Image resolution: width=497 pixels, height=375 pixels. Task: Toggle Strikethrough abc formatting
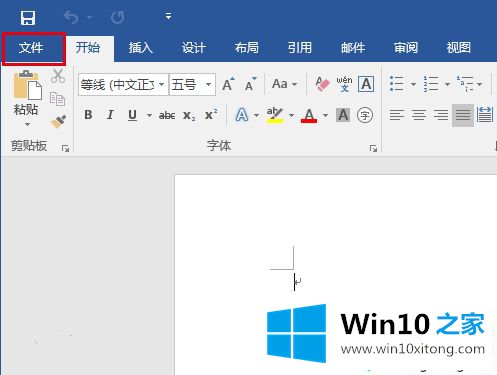pos(167,115)
